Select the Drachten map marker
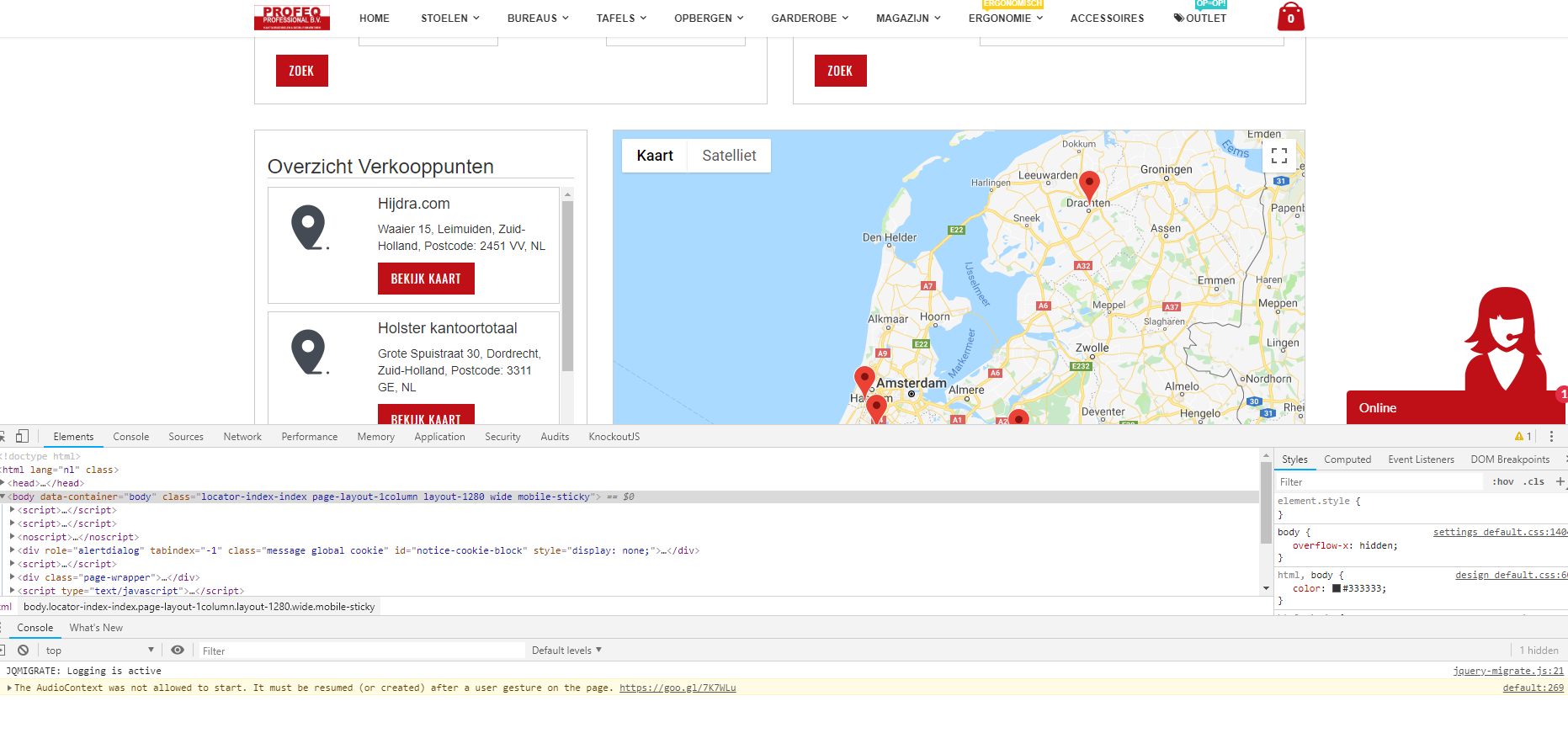1568x733 pixels. (1089, 186)
